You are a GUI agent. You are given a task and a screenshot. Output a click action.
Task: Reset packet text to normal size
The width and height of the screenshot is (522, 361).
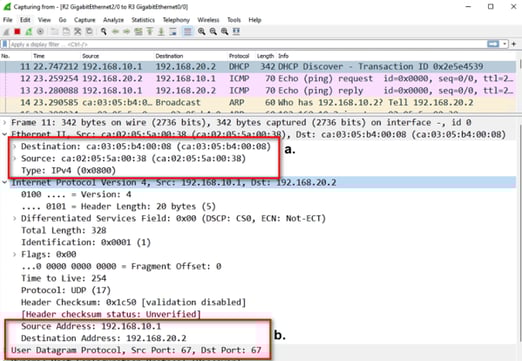(225, 32)
